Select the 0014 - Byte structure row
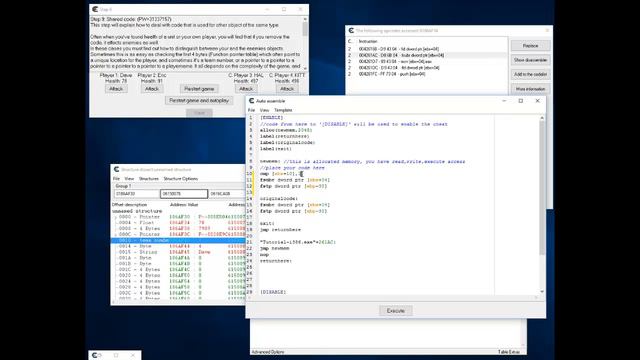 pos(178,246)
